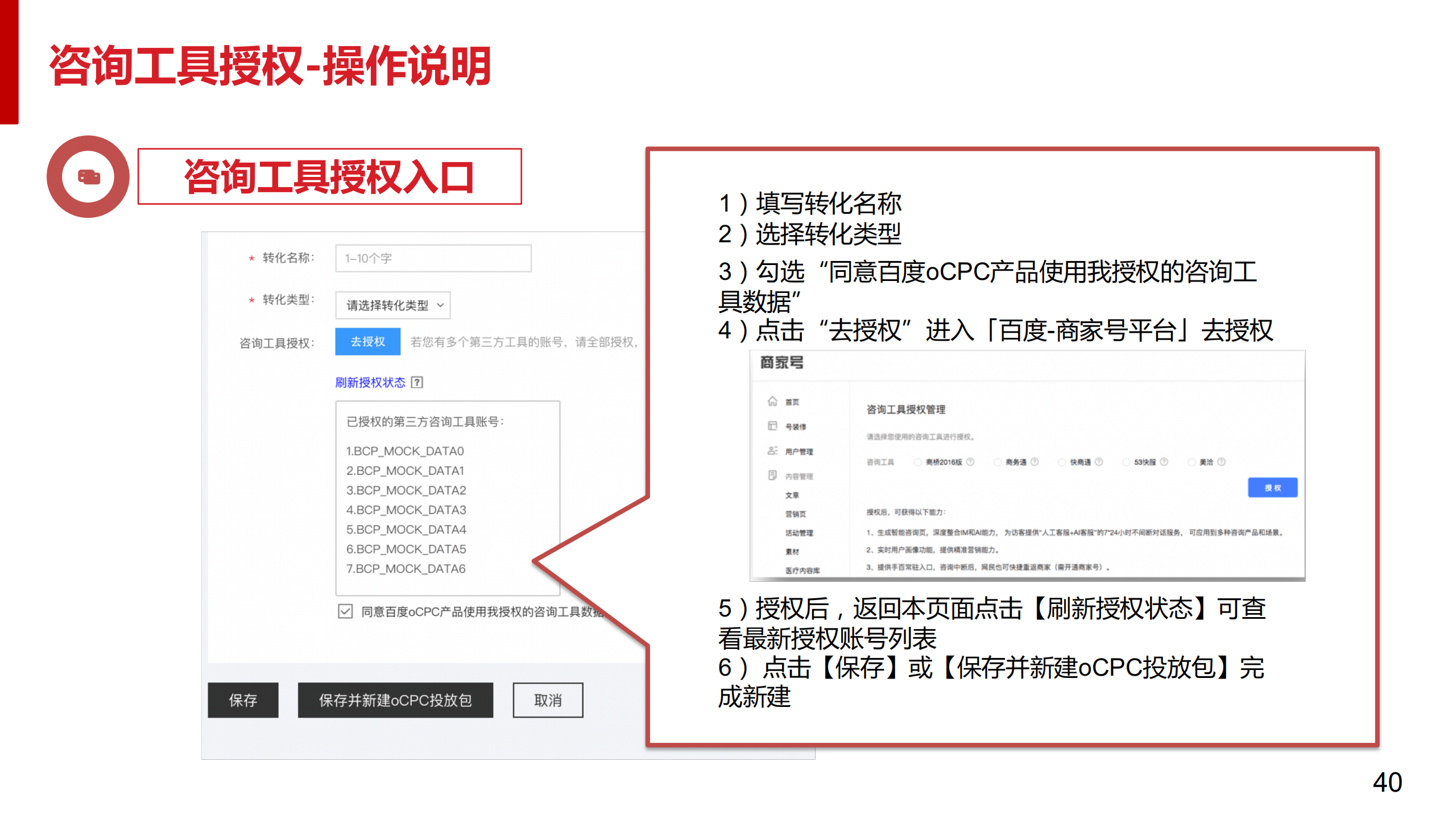Click account entry 2.BCP_MOCK_DATA1

point(405,471)
